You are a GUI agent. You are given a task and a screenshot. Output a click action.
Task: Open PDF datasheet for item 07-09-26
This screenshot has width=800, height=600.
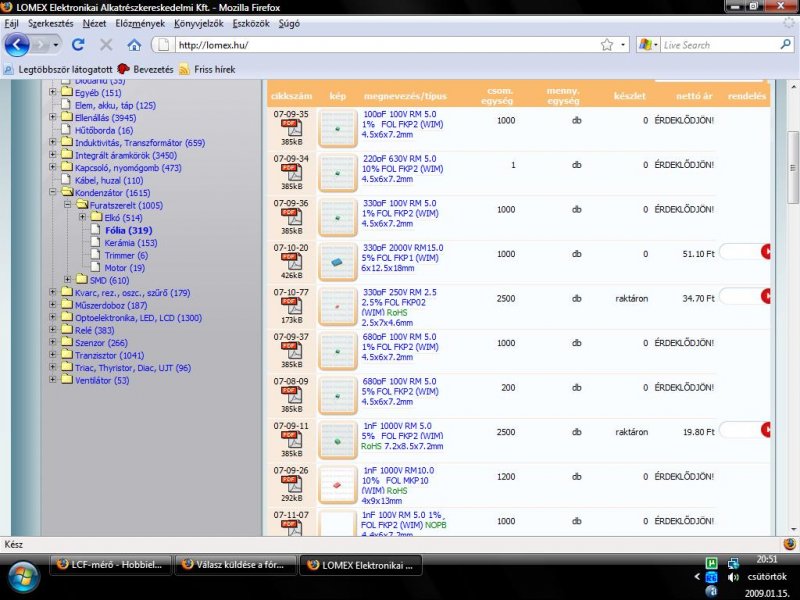(291, 484)
